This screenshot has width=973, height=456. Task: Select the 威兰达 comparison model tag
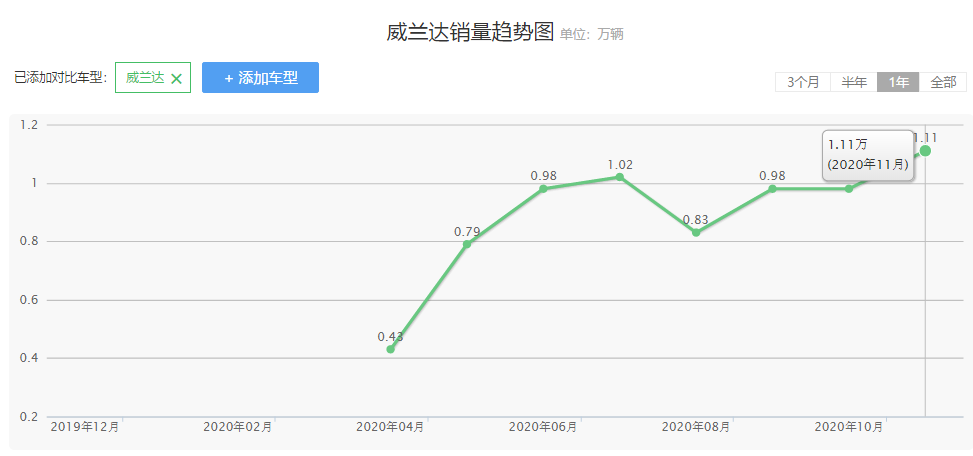point(153,78)
